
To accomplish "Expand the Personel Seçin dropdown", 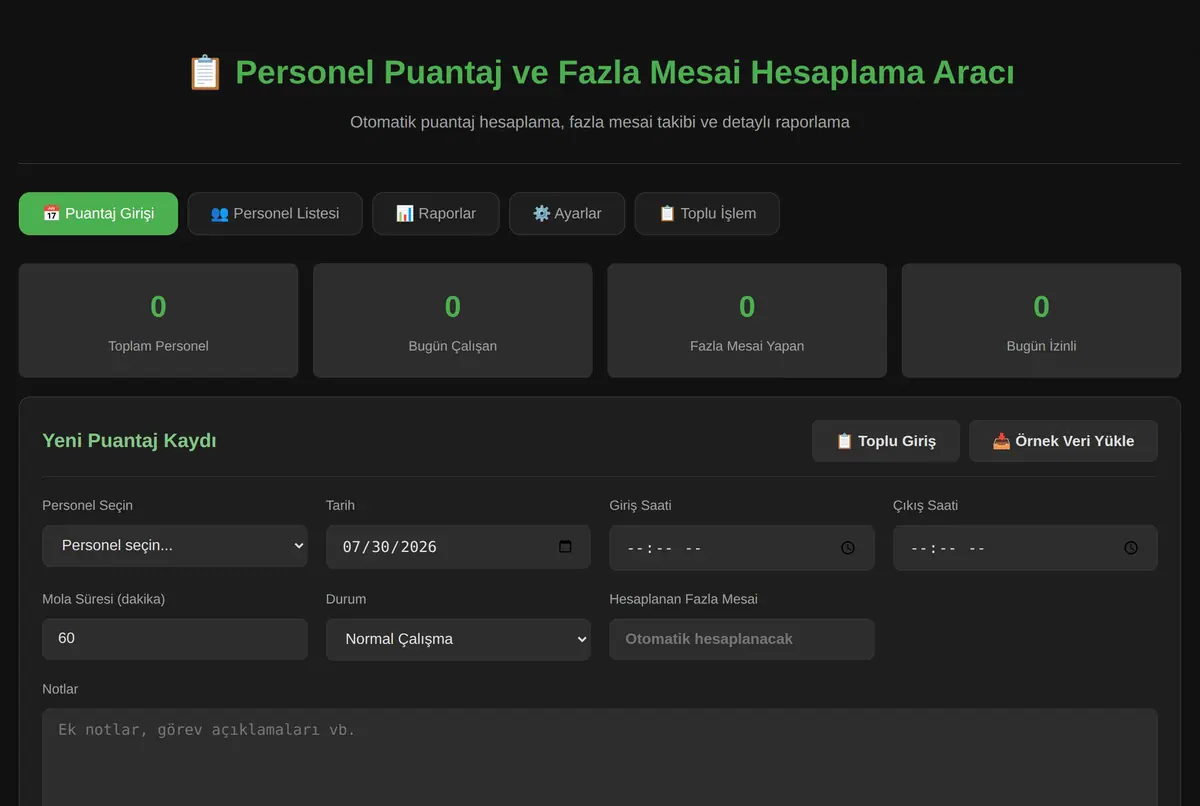I will pyautogui.click(x=175, y=546).
